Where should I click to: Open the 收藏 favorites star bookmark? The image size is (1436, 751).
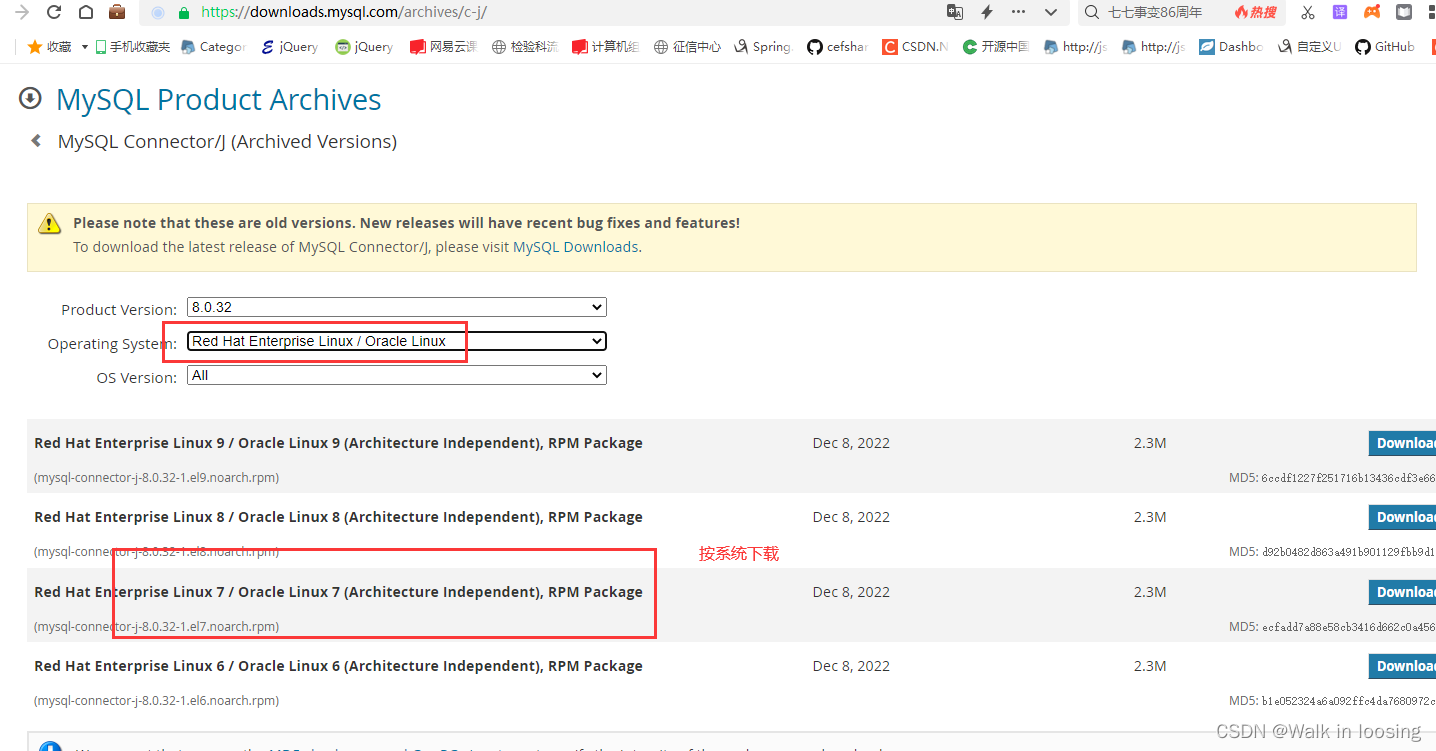[49, 47]
